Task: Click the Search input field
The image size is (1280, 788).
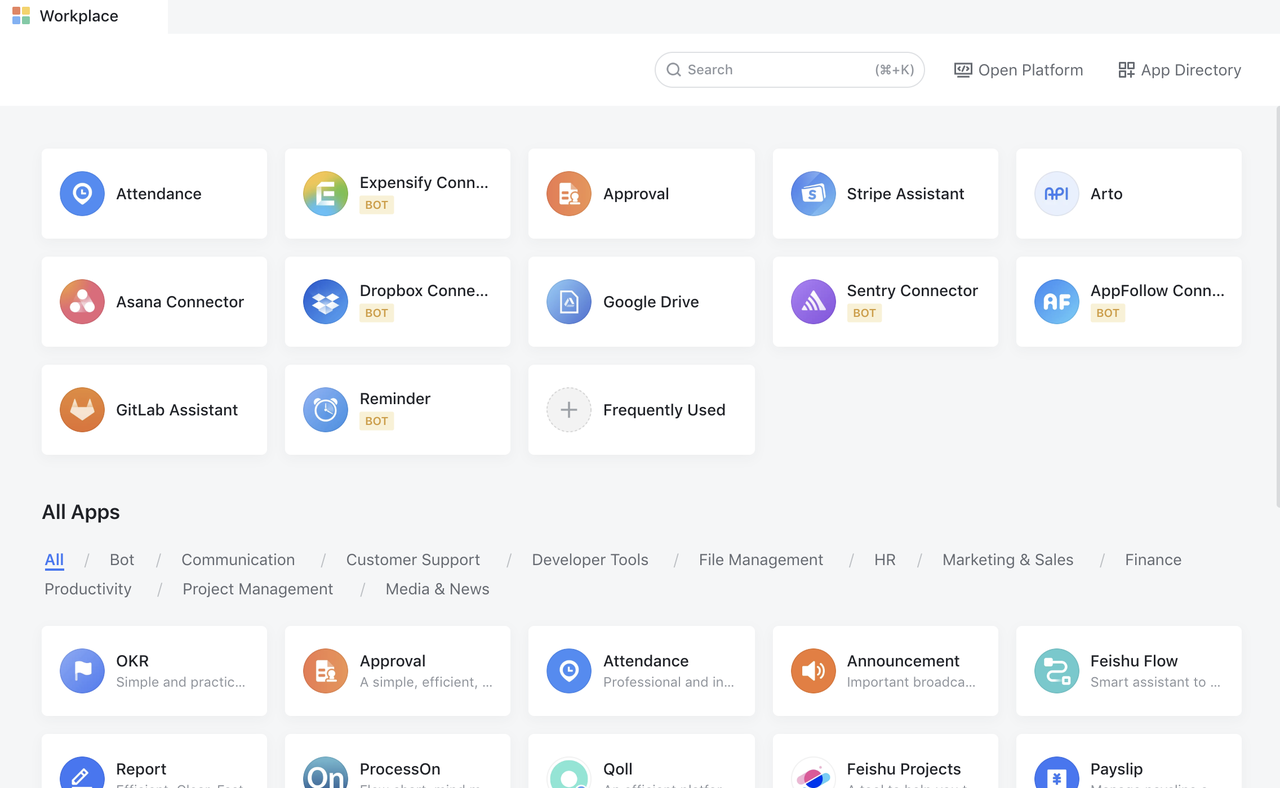Action: [x=789, y=70]
